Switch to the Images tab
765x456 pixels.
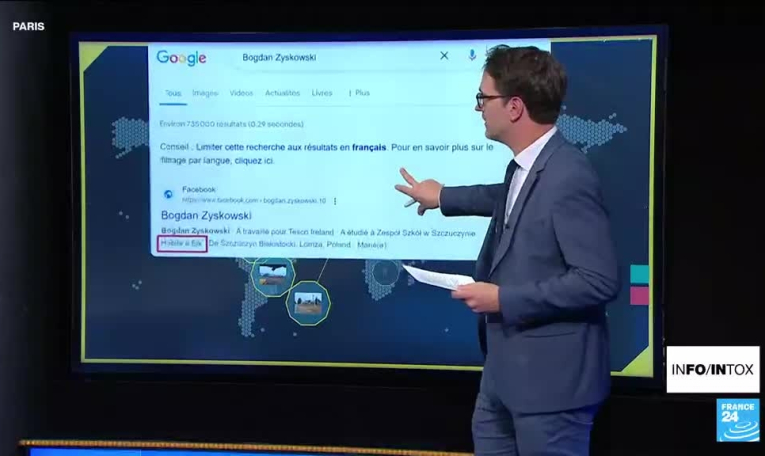[x=205, y=93]
